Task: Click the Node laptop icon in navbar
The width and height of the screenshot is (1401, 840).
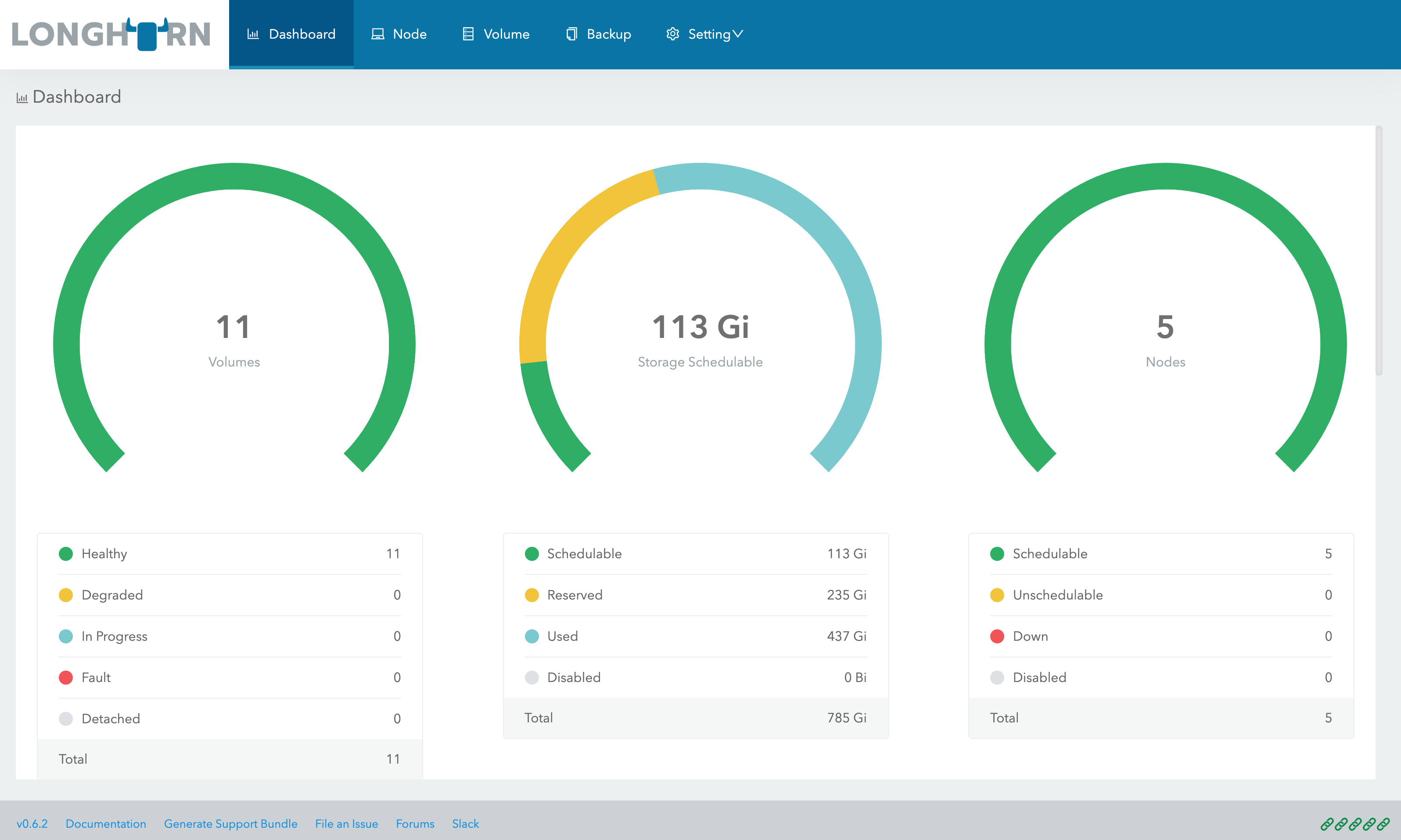Action: click(x=377, y=34)
